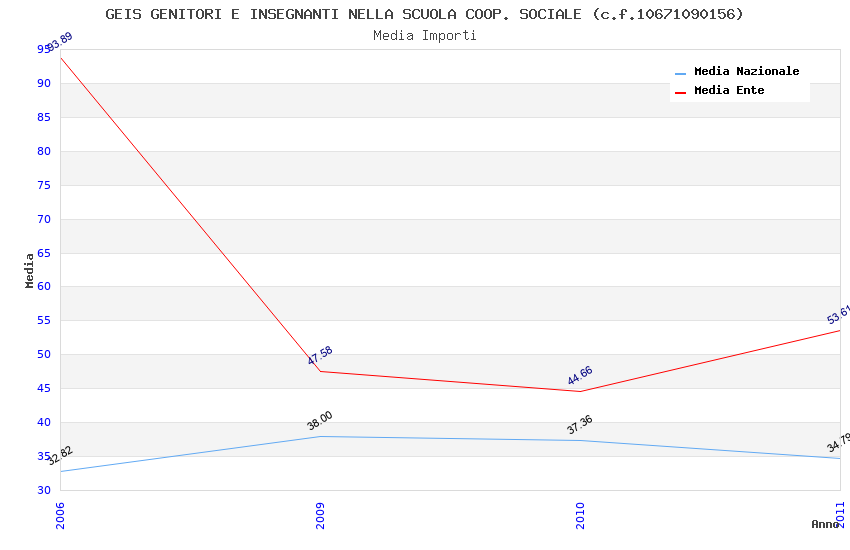Viewport: 850px width, 550px height.
Task: Click the data label 93.89
Action: click(60, 41)
